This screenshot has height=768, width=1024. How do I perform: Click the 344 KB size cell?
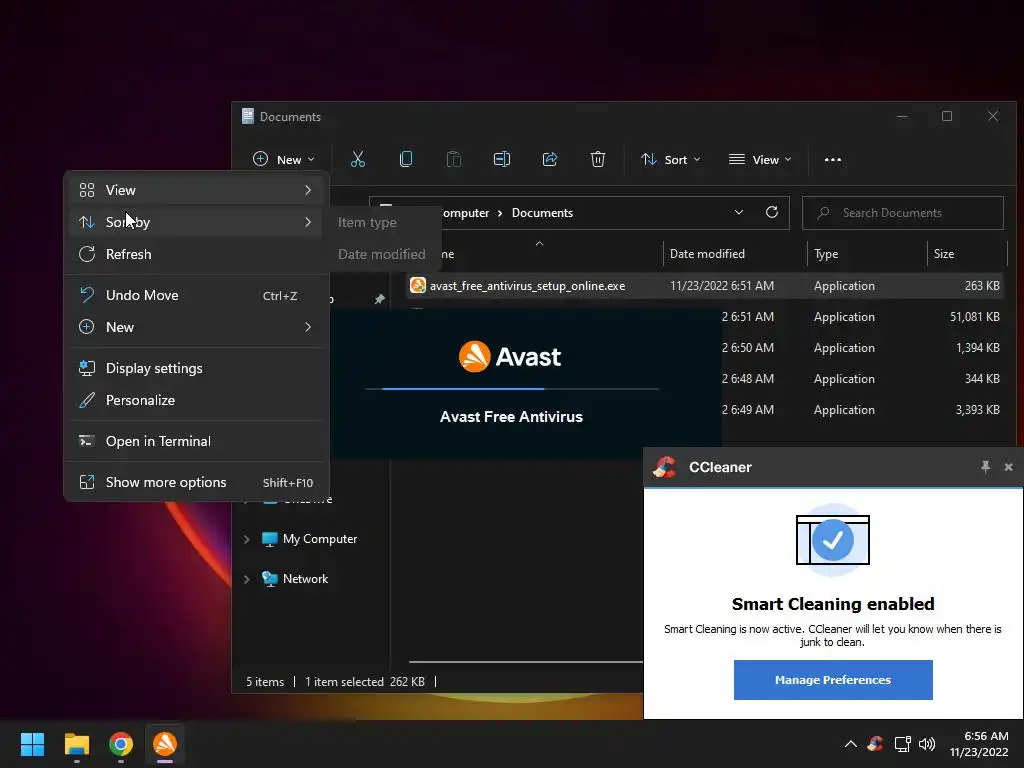click(x=982, y=379)
